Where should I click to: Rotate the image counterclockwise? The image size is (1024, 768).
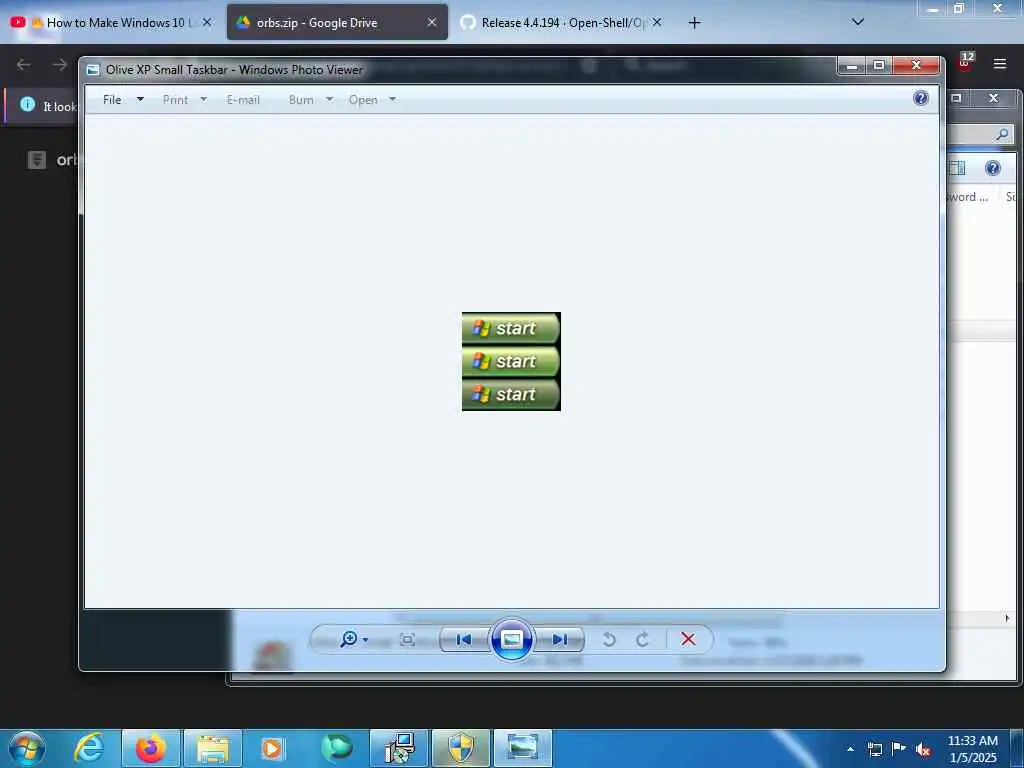(x=609, y=639)
